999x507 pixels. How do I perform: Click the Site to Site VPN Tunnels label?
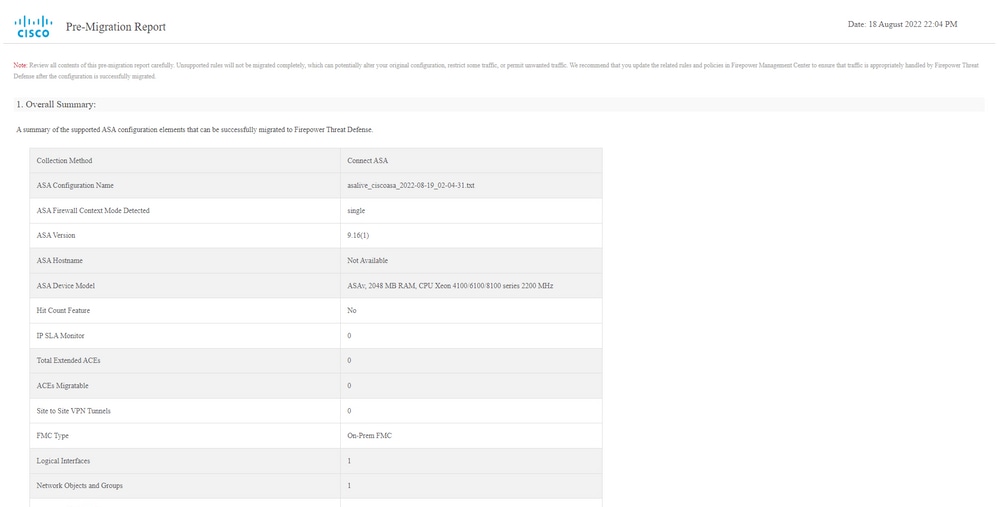pyautogui.click(x=73, y=411)
